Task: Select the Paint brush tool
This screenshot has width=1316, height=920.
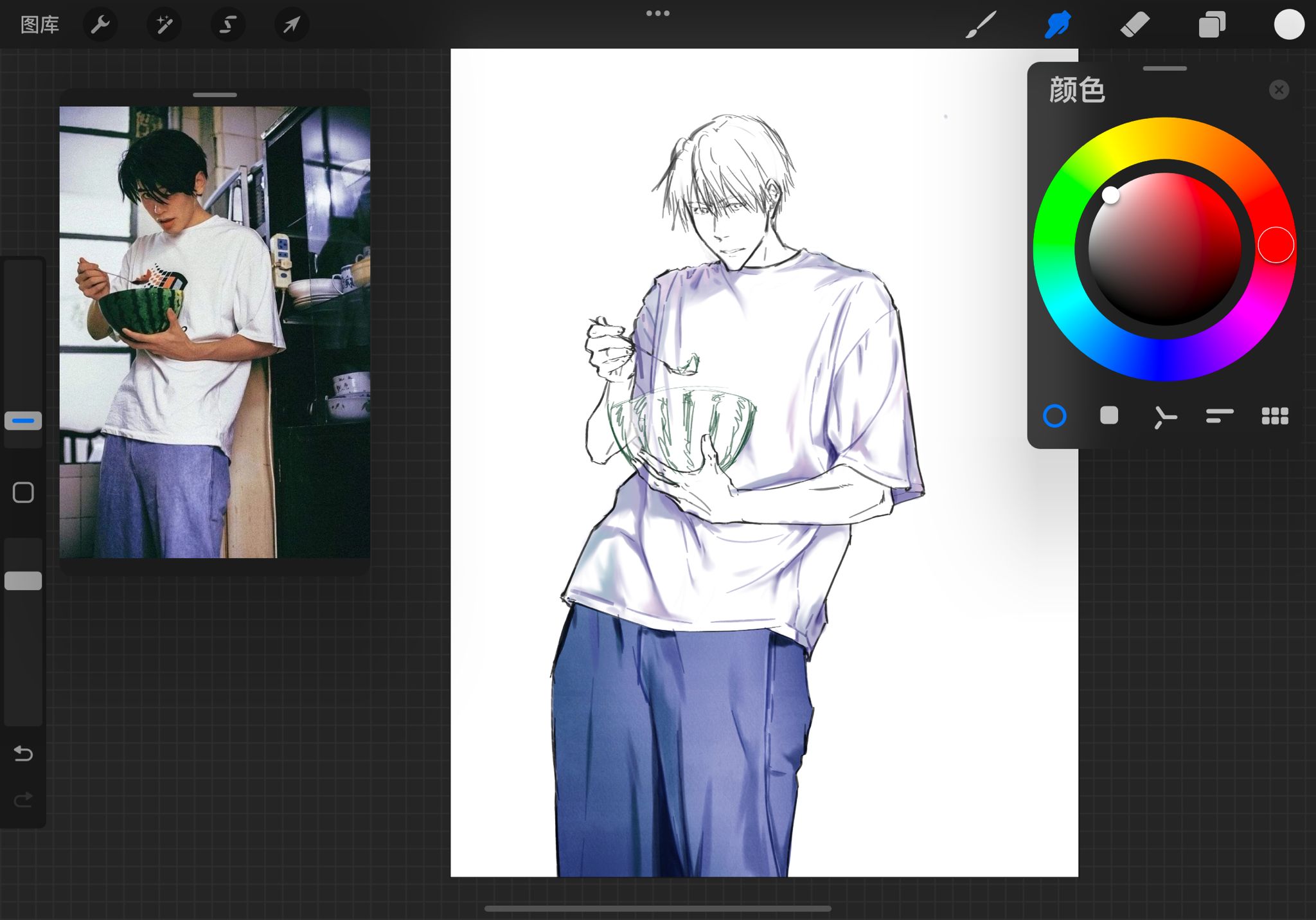Action: pyautogui.click(x=981, y=25)
